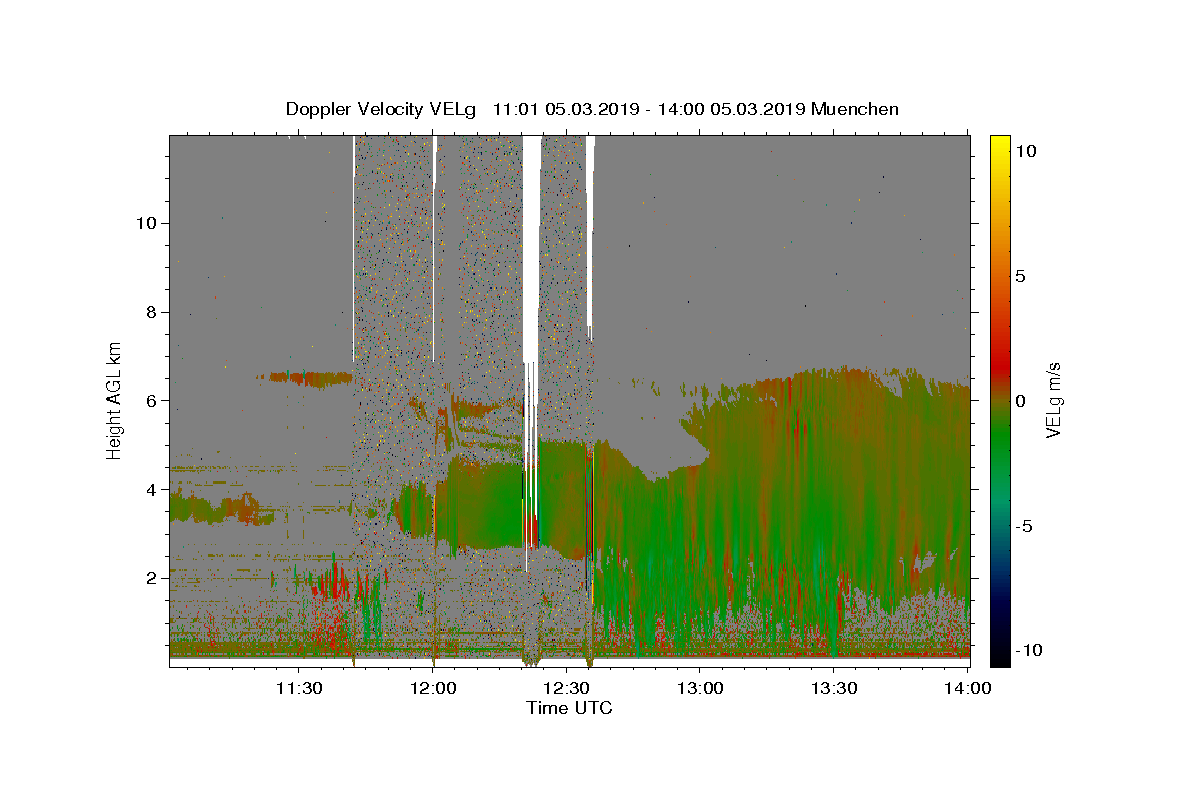The width and height of the screenshot is (1200, 800).
Task: Click the 'Muenchen' location text in title
Action: click(x=855, y=109)
